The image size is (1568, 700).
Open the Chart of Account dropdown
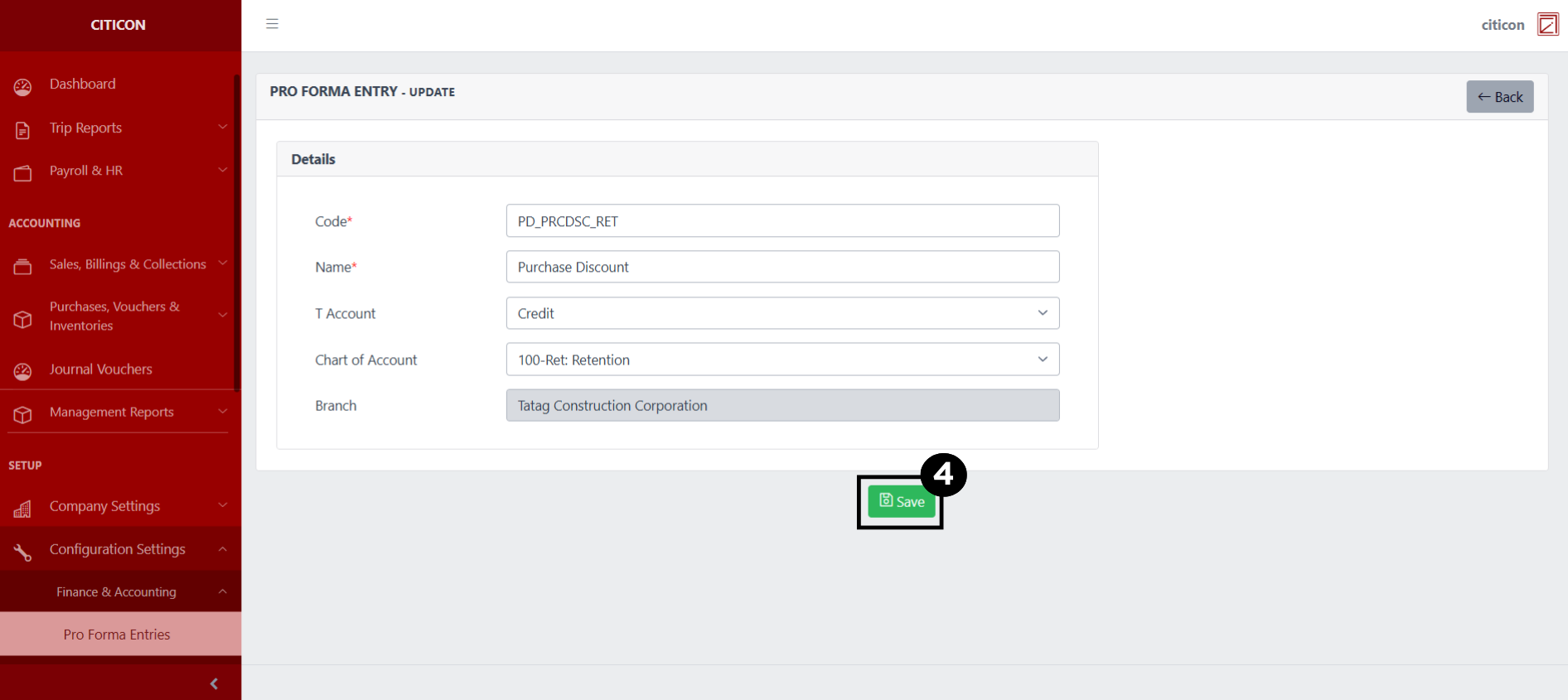pos(782,360)
